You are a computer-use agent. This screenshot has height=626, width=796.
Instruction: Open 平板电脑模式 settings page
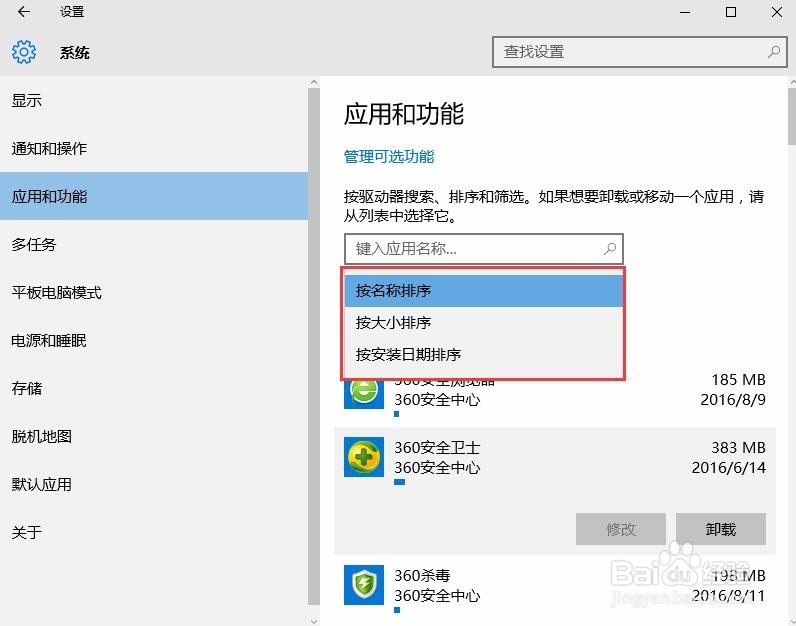tap(154, 292)
